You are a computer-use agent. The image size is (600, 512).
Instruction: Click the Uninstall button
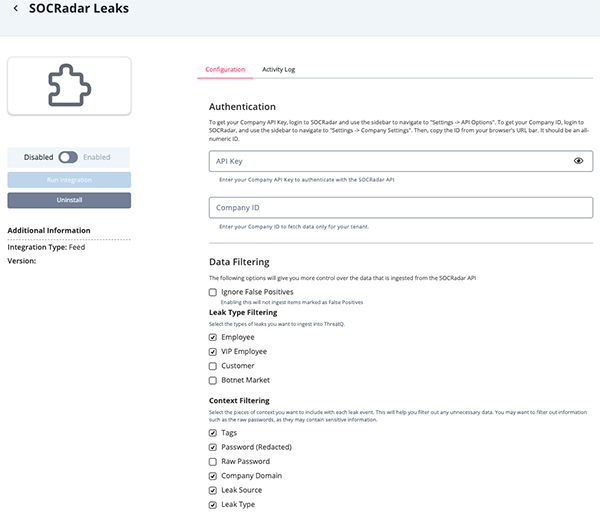tap(69, 201)
